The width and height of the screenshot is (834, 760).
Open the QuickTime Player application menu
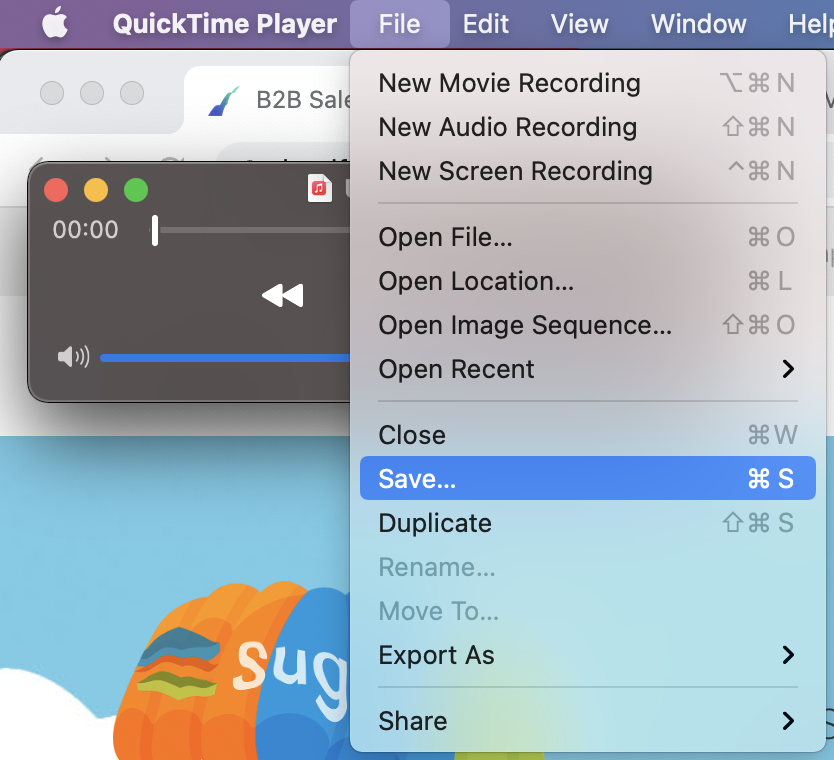pos(224,24)
